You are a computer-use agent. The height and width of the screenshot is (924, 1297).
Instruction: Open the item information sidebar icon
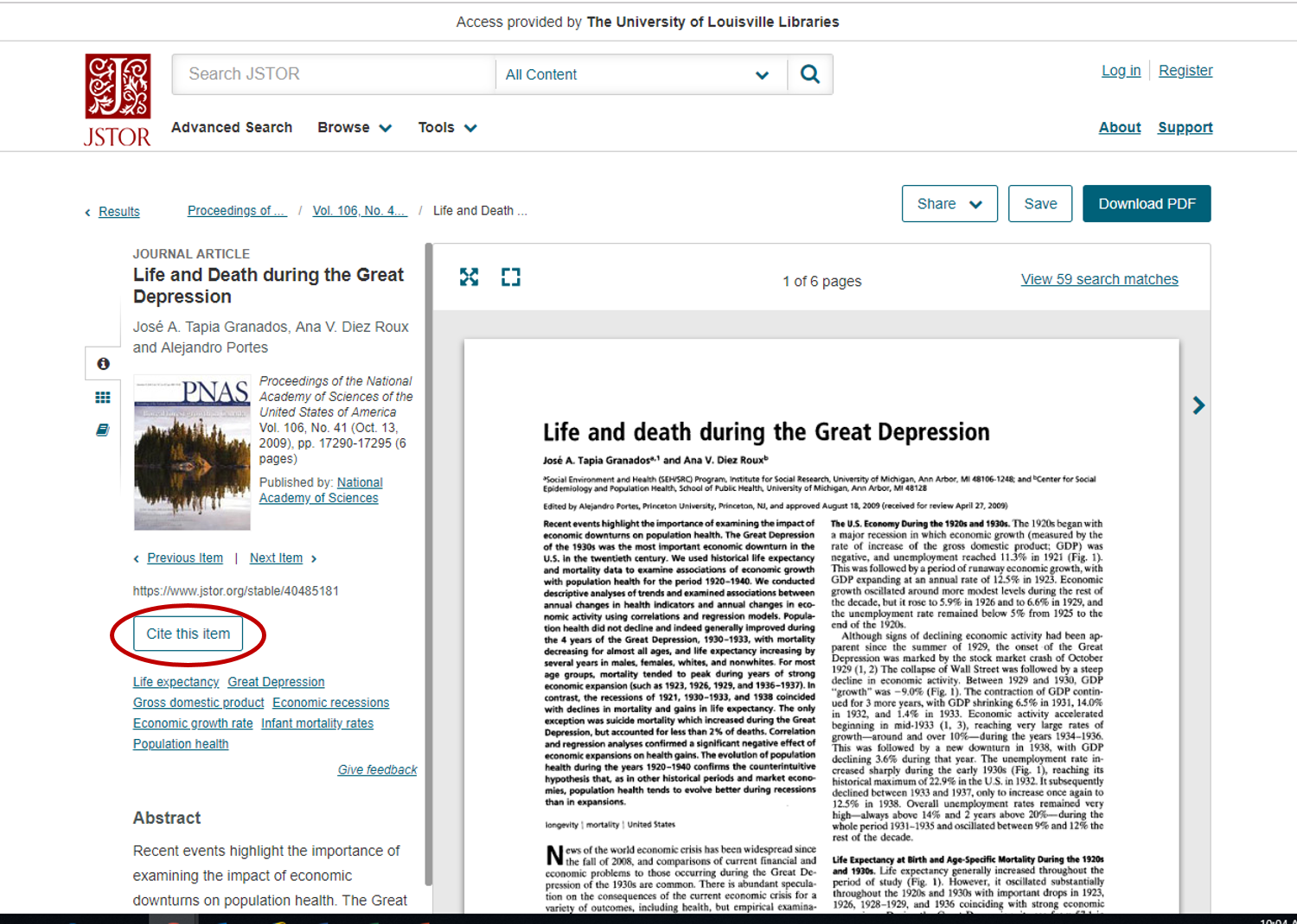103,364
